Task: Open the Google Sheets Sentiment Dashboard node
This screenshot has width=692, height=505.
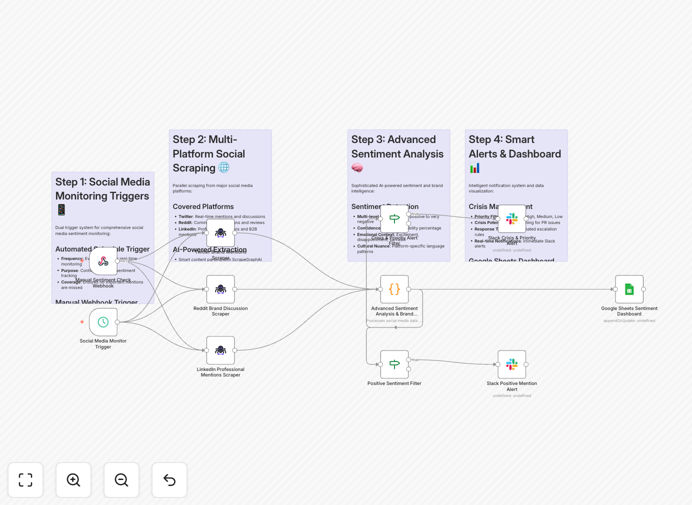Action: 629,290
